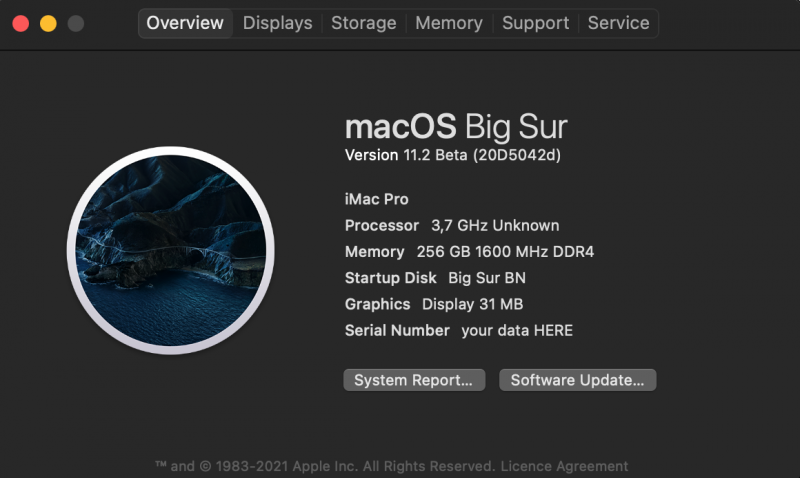Open the Storage tab
This screenshot has width=800, height=478.
coord(364,23)
